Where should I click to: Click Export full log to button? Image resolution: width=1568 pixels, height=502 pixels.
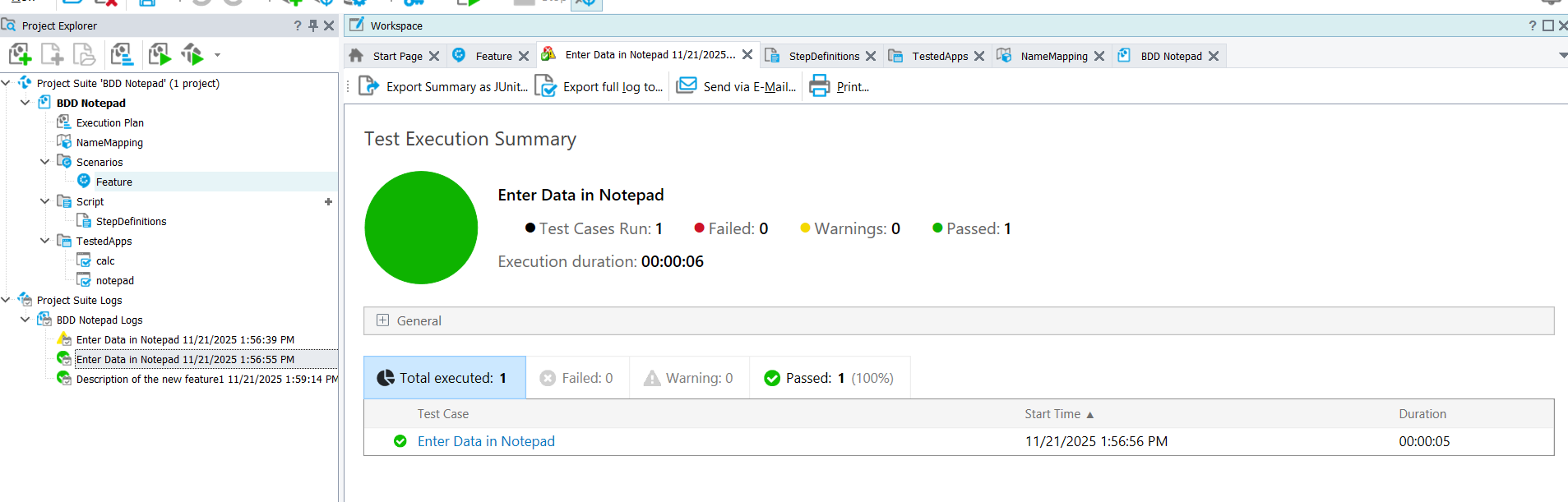coord(599,86)
